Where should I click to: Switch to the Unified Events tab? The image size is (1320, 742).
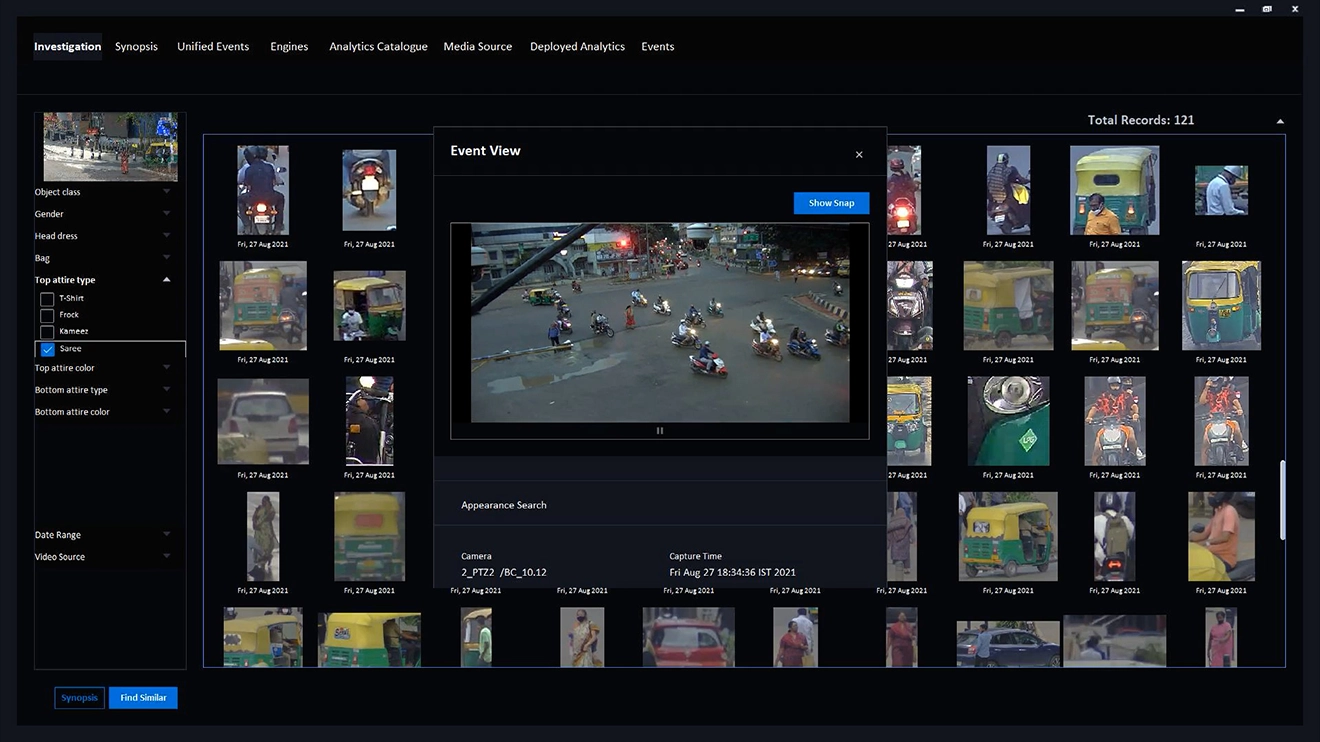point(213,47)
